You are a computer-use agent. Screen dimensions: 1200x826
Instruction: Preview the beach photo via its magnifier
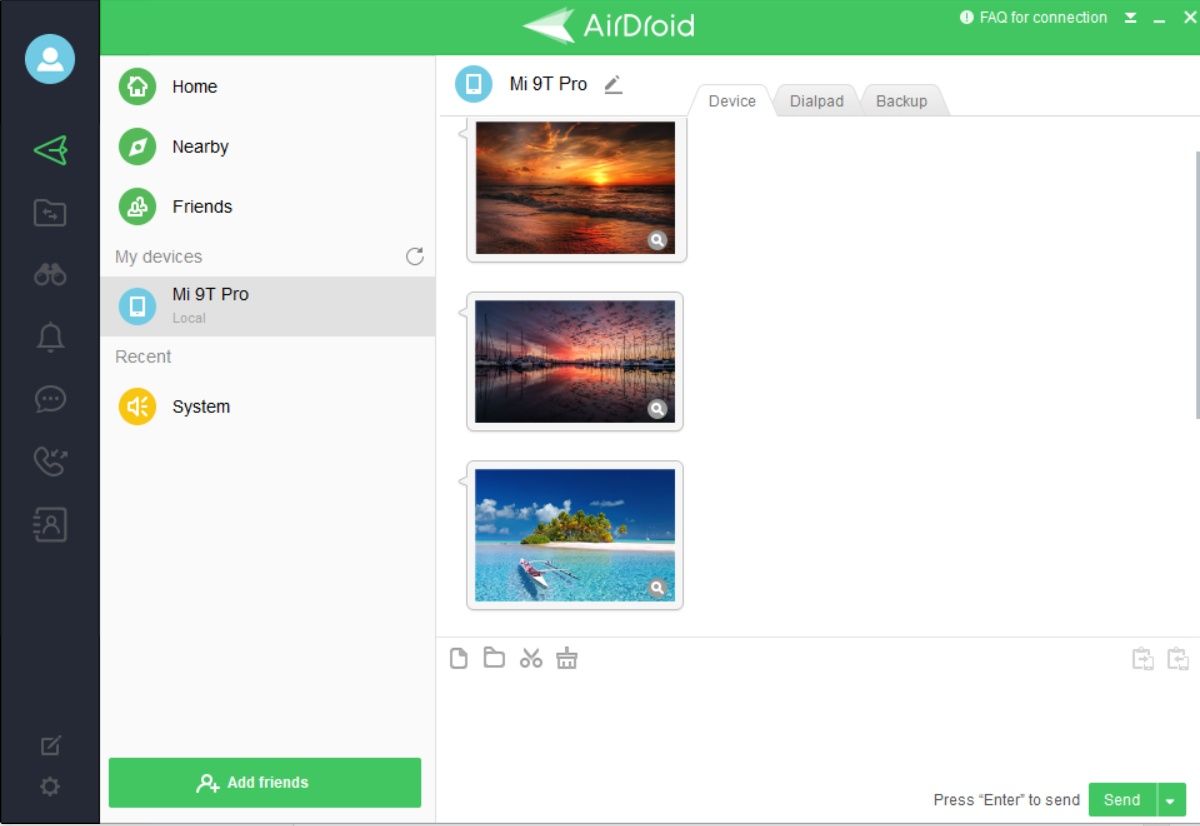click(658, 589)
